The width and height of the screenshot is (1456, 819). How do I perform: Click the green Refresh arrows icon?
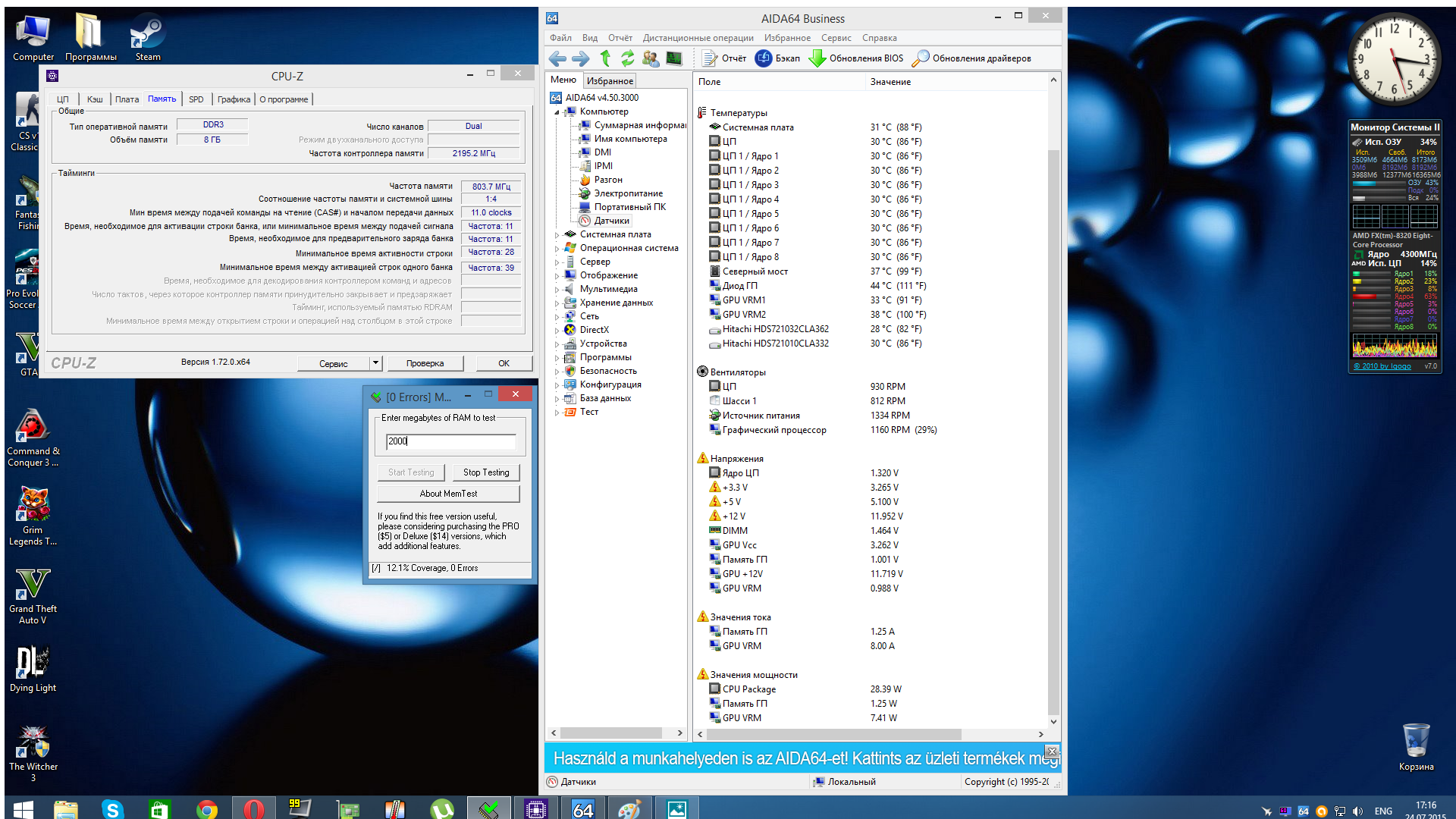[627, 58]
